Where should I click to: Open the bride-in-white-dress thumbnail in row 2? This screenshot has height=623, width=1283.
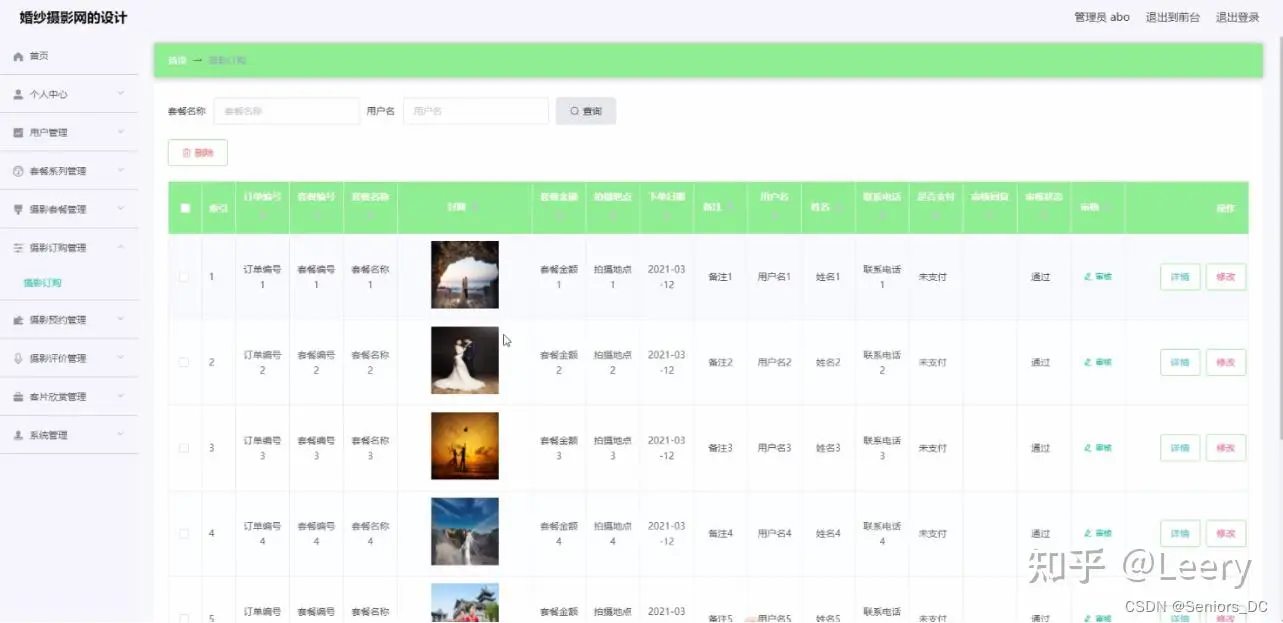465,361
